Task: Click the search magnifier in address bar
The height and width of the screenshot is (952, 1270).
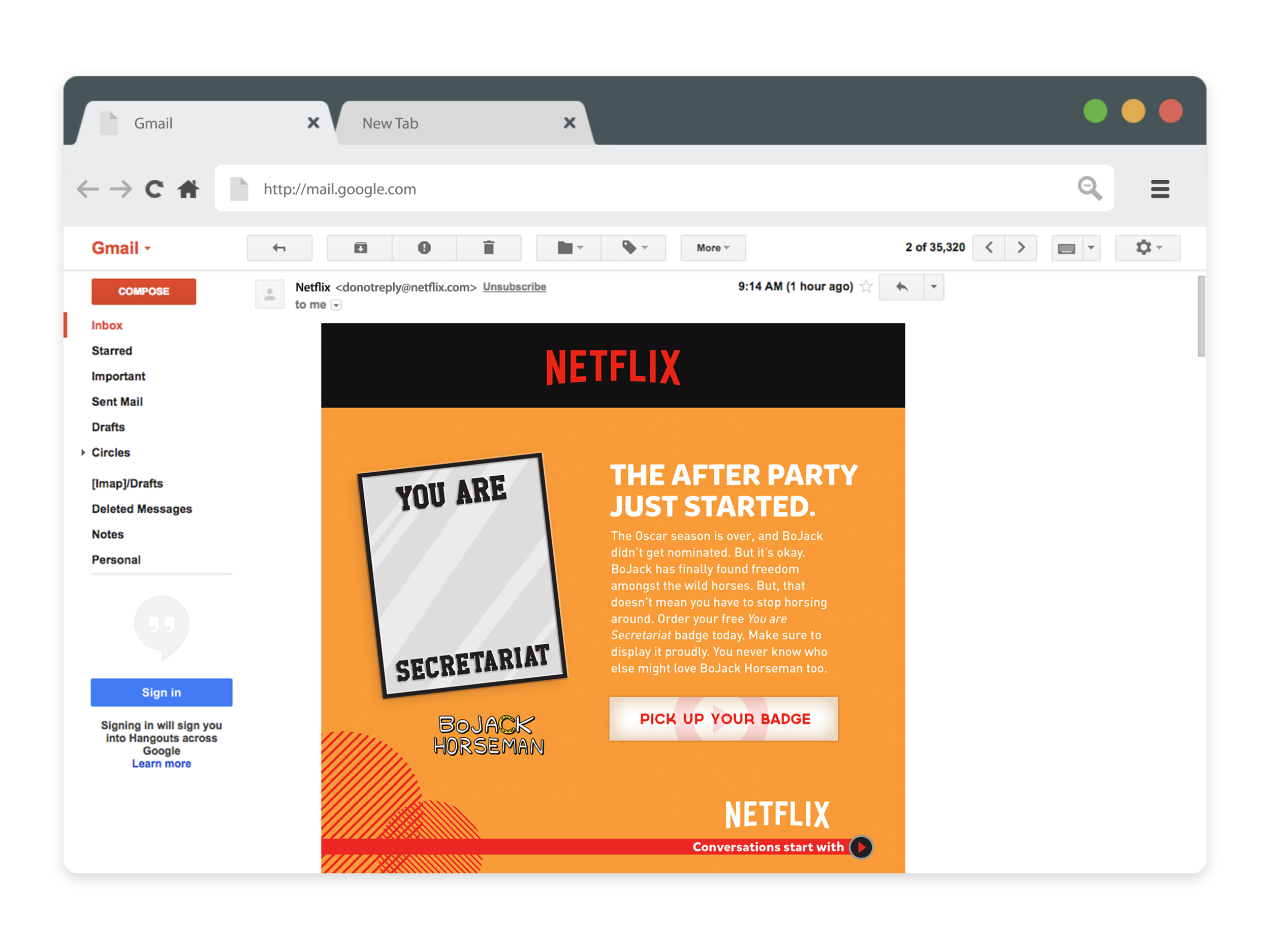Action: click(x=1089, y=188)
